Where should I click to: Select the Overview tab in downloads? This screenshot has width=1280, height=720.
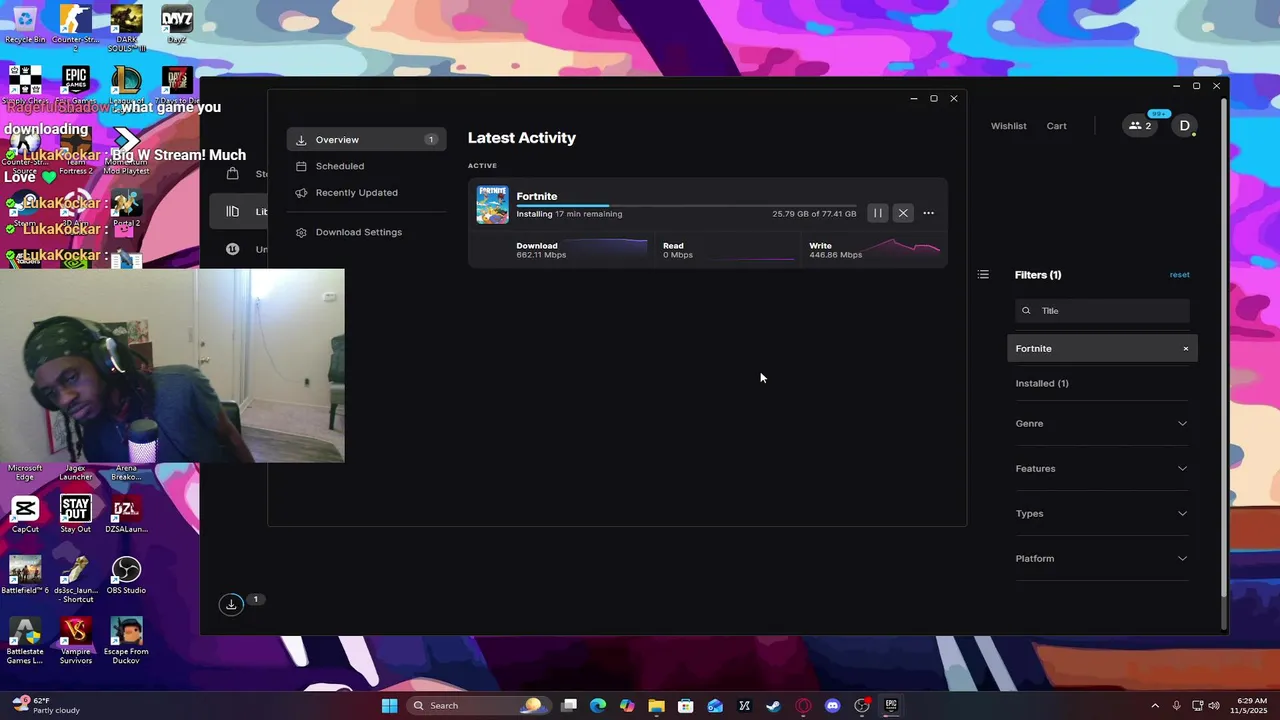coord(366,140)
